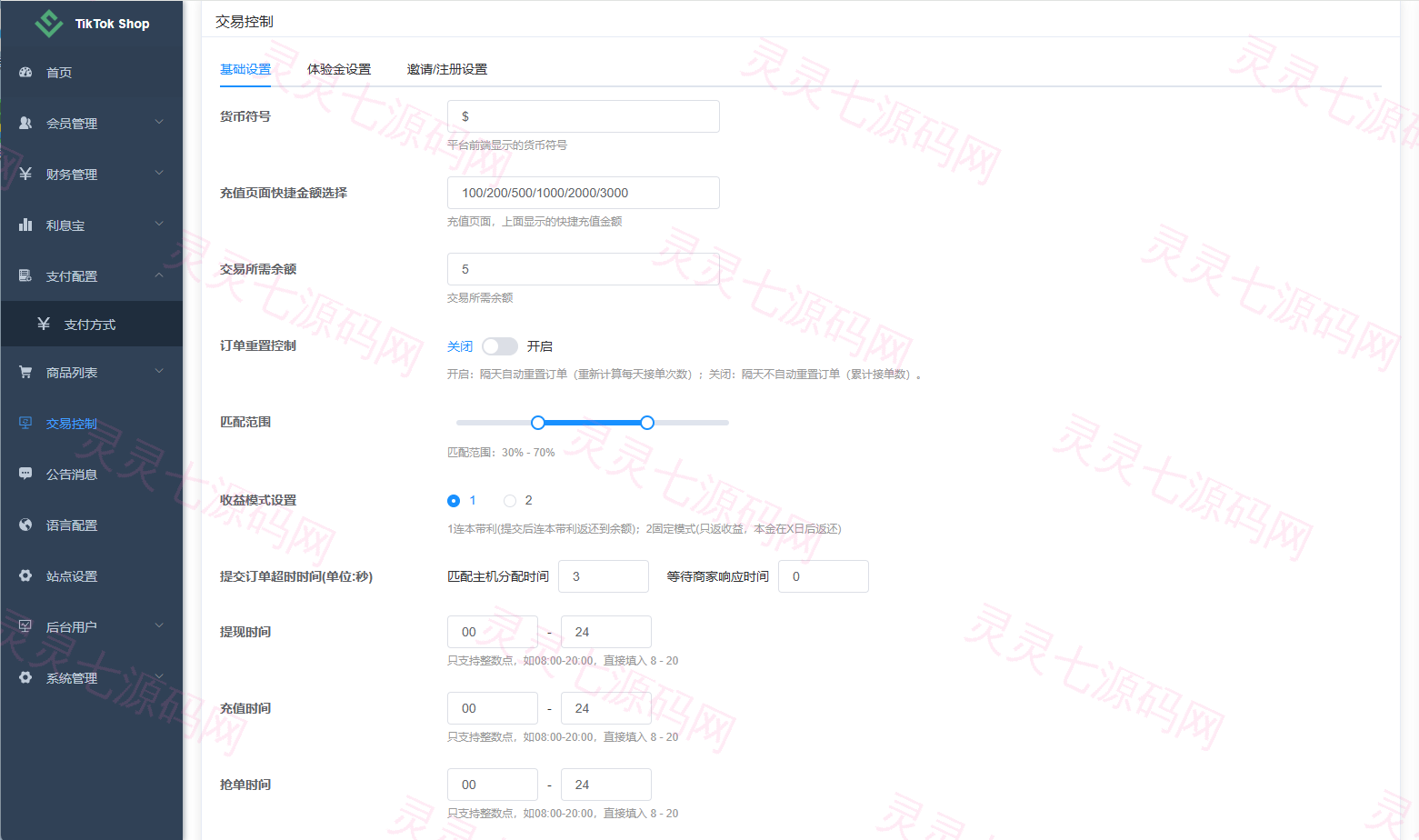Click the 商品列表 shopping cart icon
The image size is (1419, 840).
(25, 372)
